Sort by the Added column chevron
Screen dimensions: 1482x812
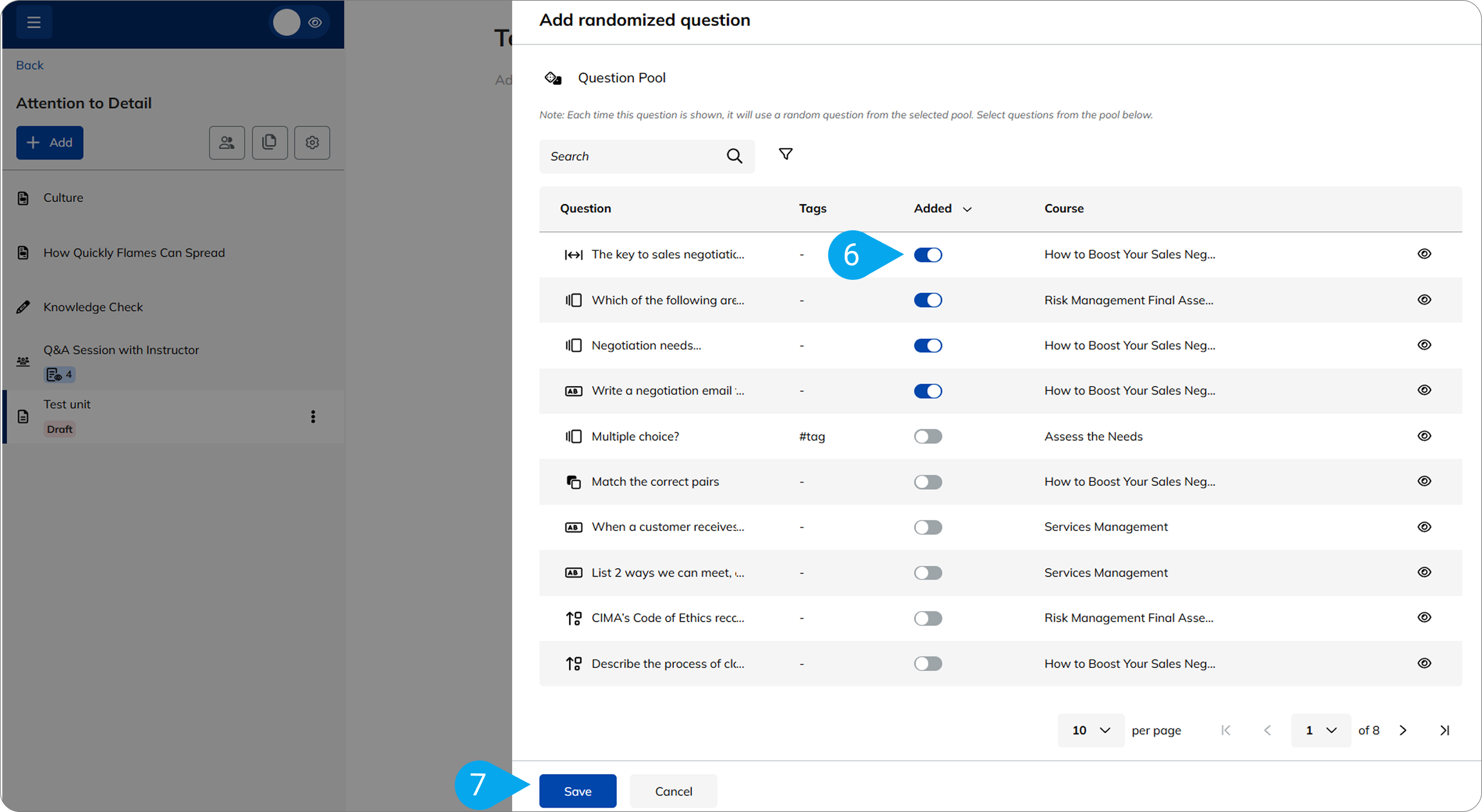click(967, 209)
